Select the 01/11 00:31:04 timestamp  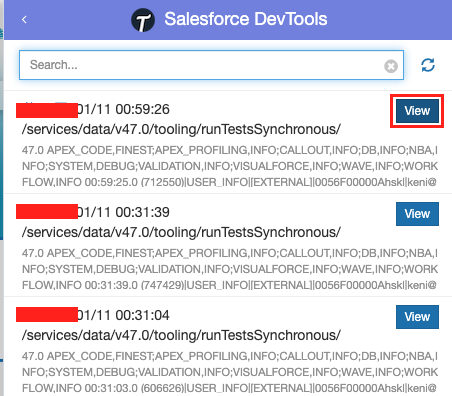click(x=123, y=315)
